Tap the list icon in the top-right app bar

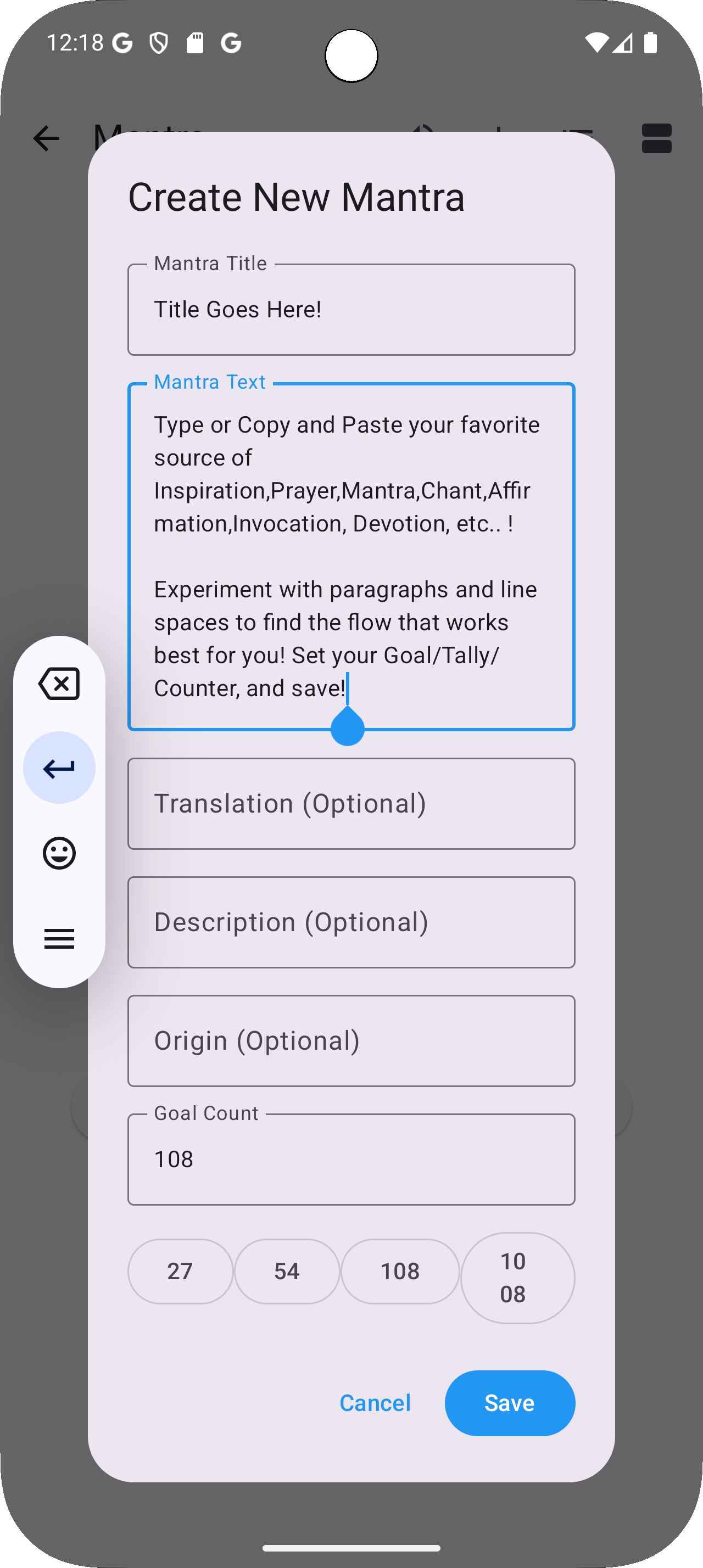pos(657,139)
